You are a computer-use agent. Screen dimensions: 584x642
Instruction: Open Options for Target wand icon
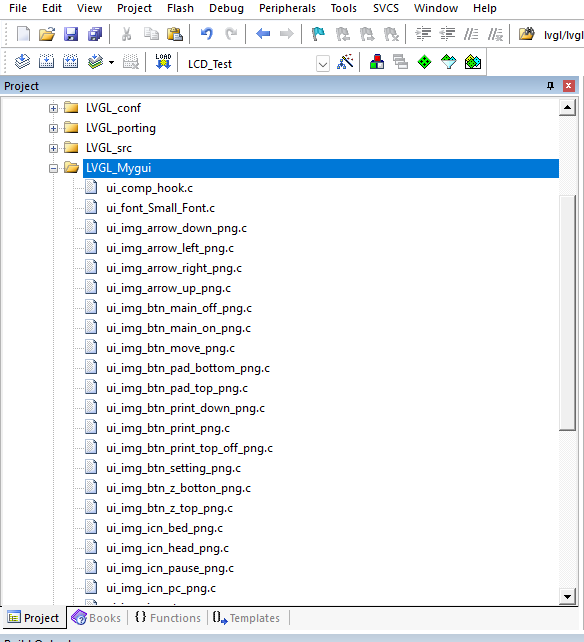point(345,62)
